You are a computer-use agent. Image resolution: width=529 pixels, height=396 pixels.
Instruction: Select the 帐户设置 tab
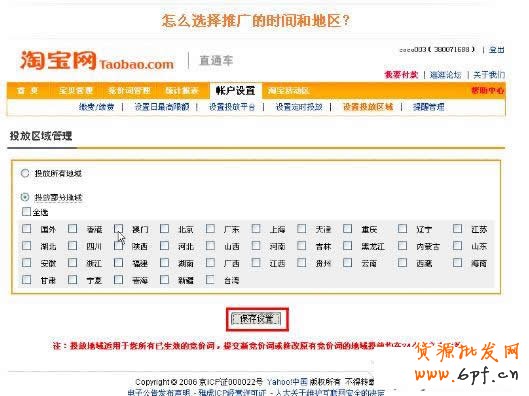(235, 91)
